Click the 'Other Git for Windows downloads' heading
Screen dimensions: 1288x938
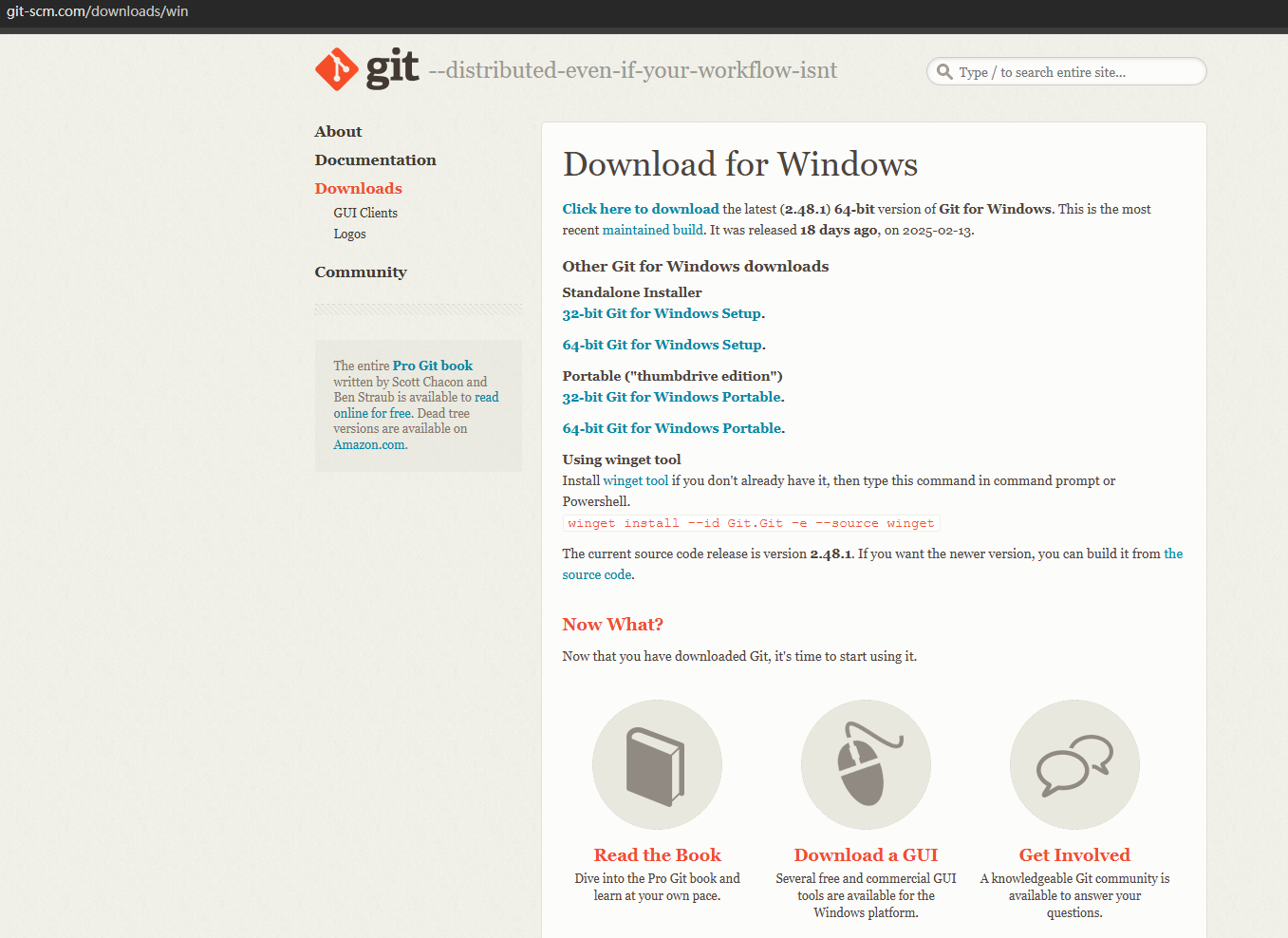(695, 266)
